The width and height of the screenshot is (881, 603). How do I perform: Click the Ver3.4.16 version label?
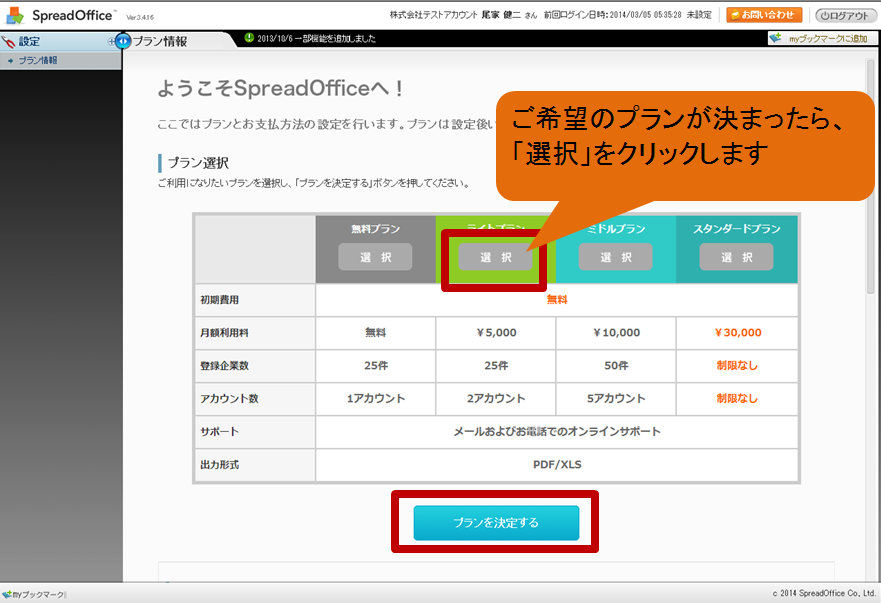coord(140,17)
